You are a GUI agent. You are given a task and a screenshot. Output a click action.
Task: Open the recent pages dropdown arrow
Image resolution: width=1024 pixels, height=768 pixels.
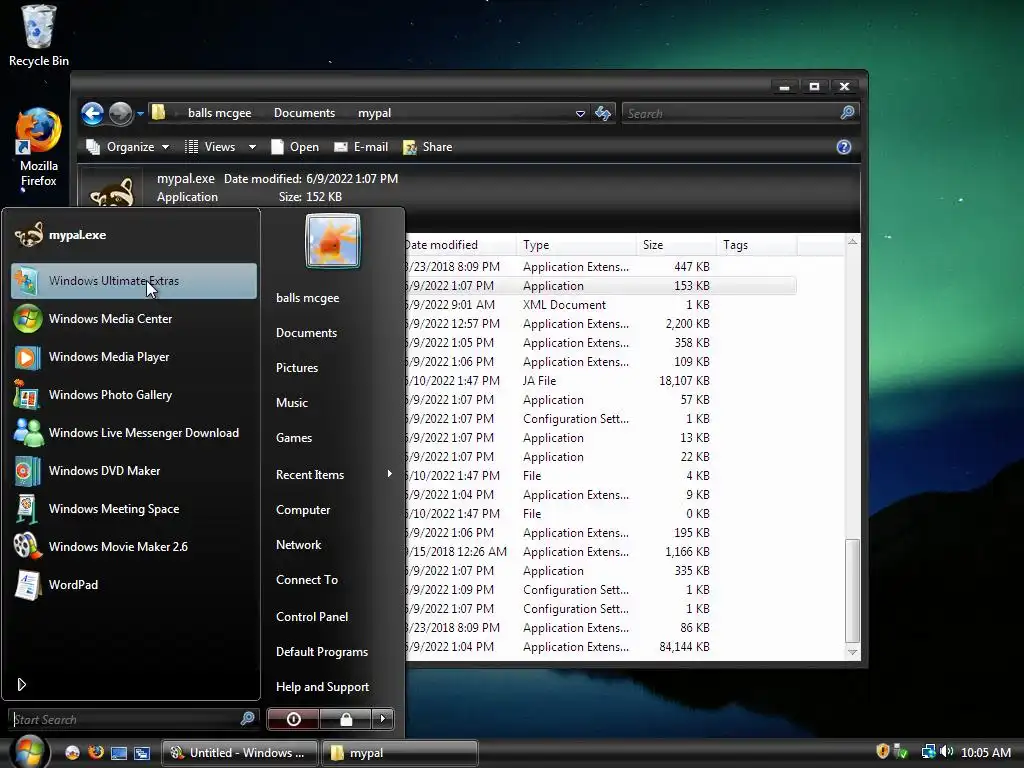pyautogui.click(x=140, y=114)
